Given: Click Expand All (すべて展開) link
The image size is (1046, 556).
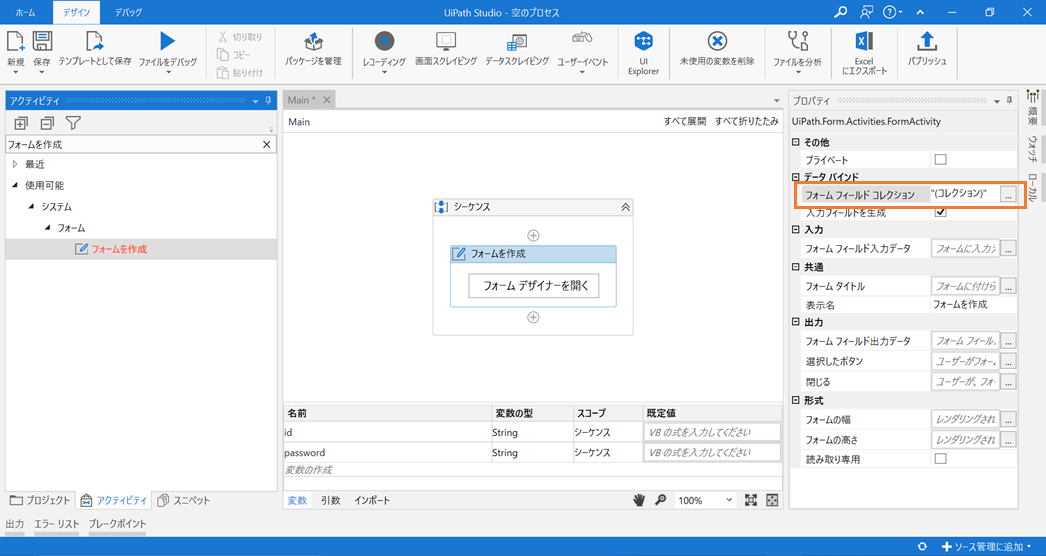Looking at the screenshot, I should point(684,122).
